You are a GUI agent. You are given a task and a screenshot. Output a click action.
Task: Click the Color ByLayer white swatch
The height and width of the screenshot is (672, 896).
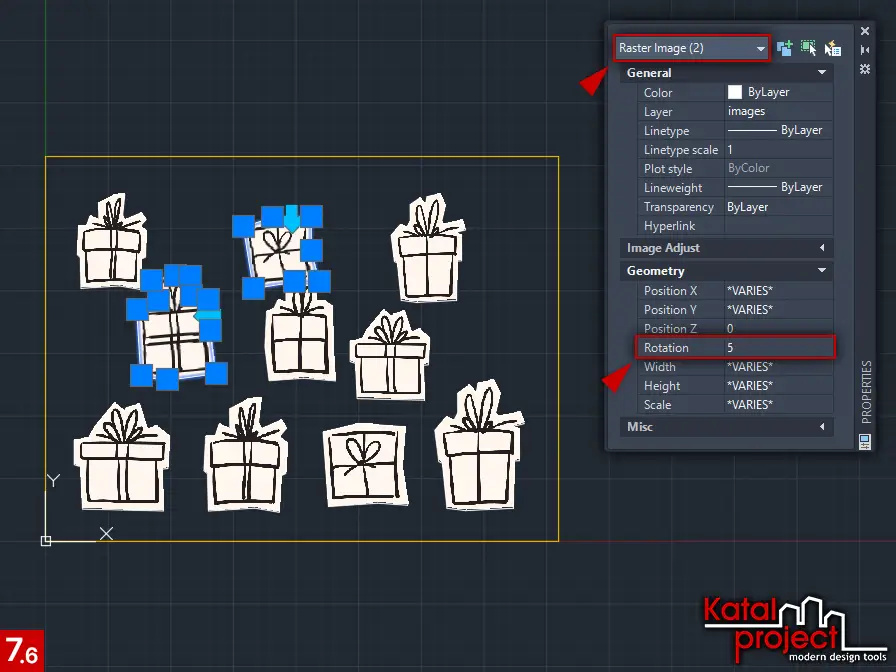735,92
